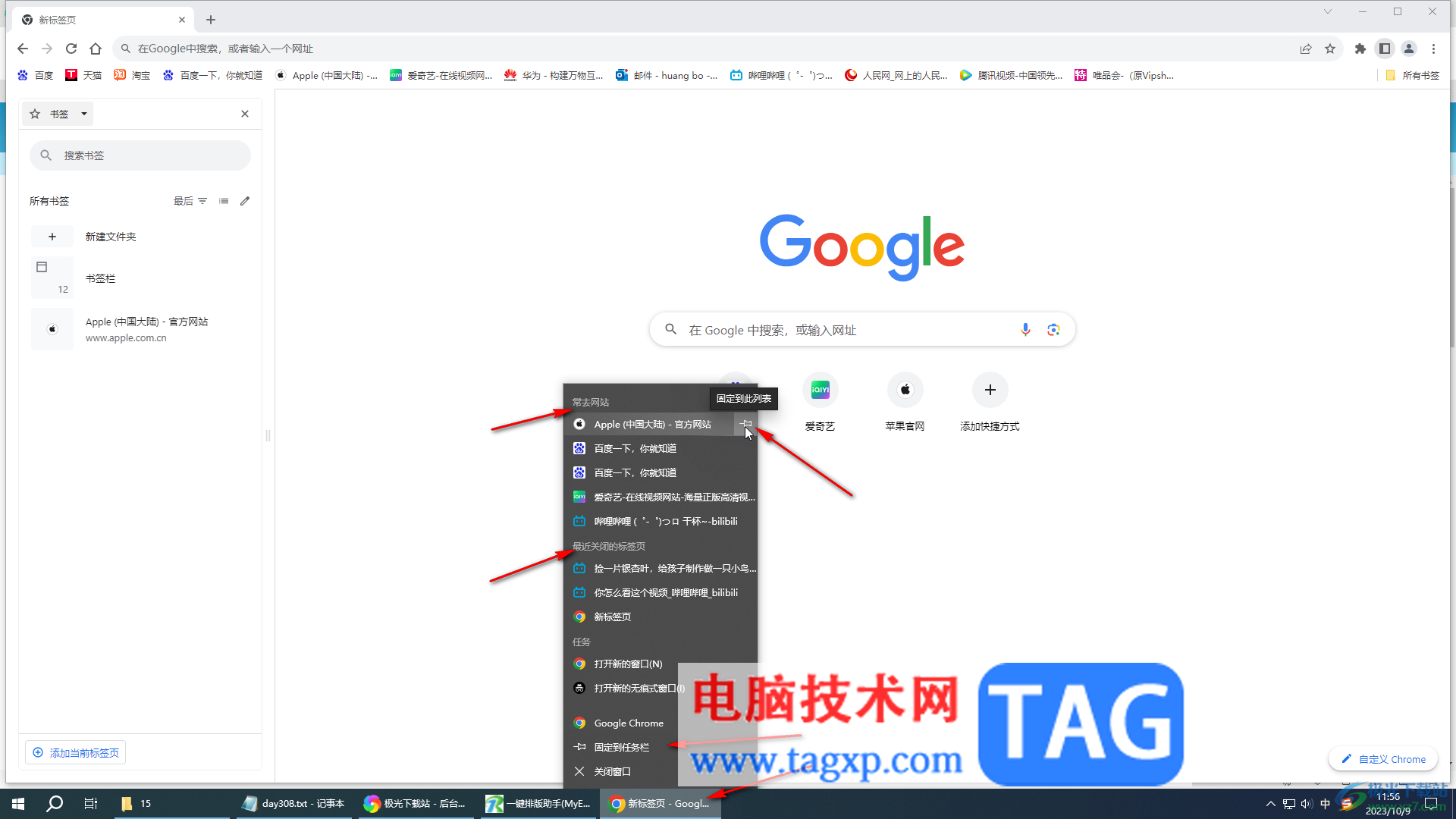The image size is (1456, 819).
Task: Switch the bookmark list view with the list icon
Action: pyautogui.click(x=224, y=201)
